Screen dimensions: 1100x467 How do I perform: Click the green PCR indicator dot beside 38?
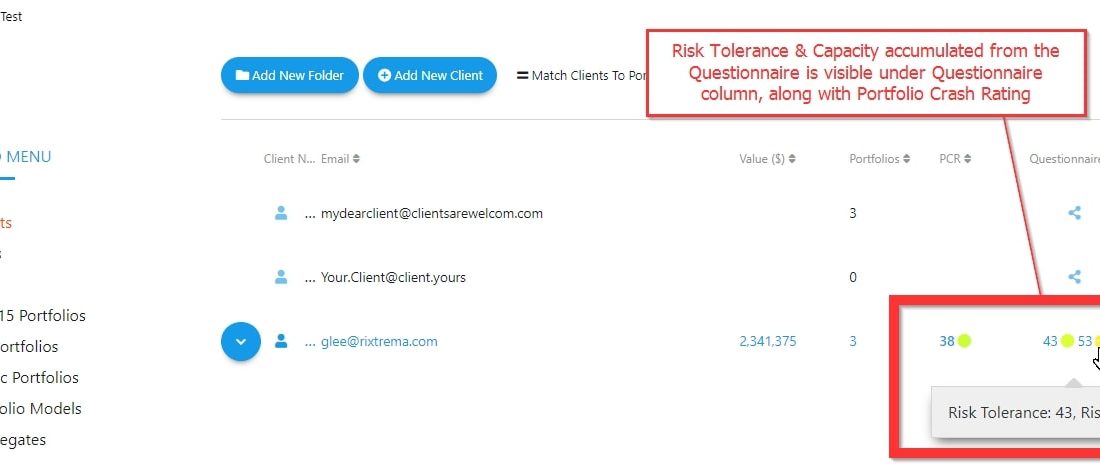click(965, 341)
